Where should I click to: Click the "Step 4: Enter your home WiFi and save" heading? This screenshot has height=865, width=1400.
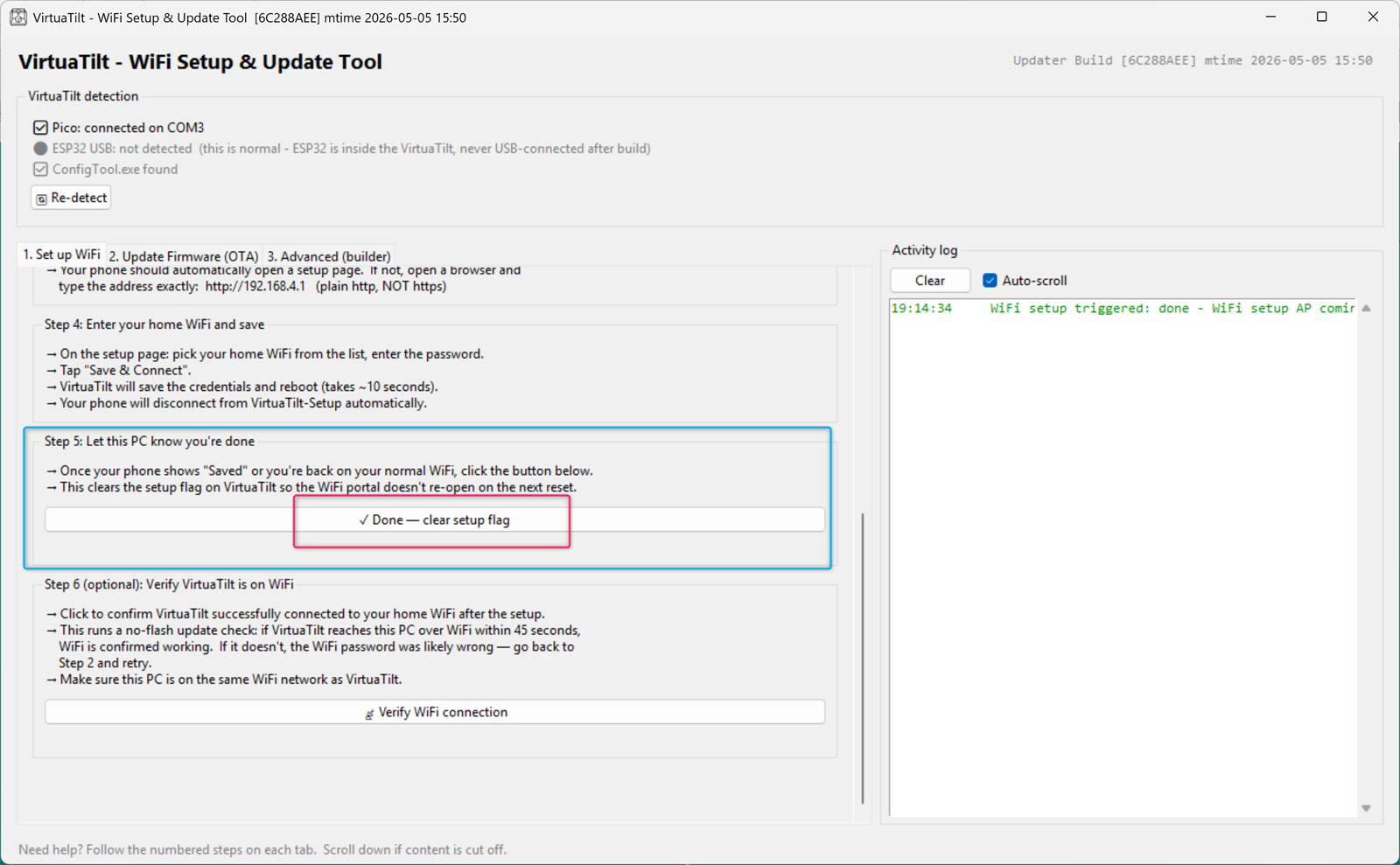(x=154, y=324)
